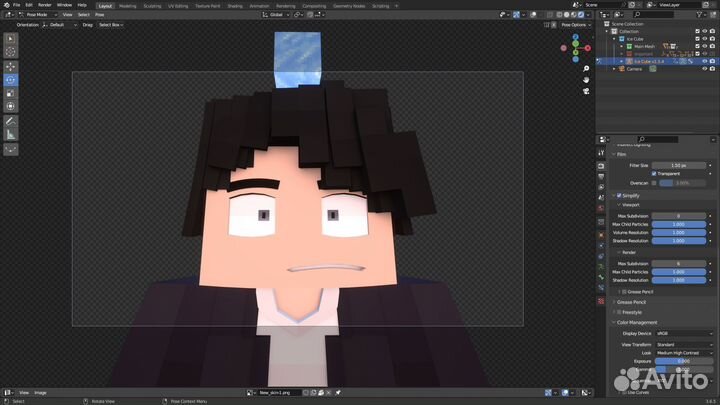The width and height of the screenshot is (720, 405).
Task: Open the Window menu
Action: [x=64, y=5]
